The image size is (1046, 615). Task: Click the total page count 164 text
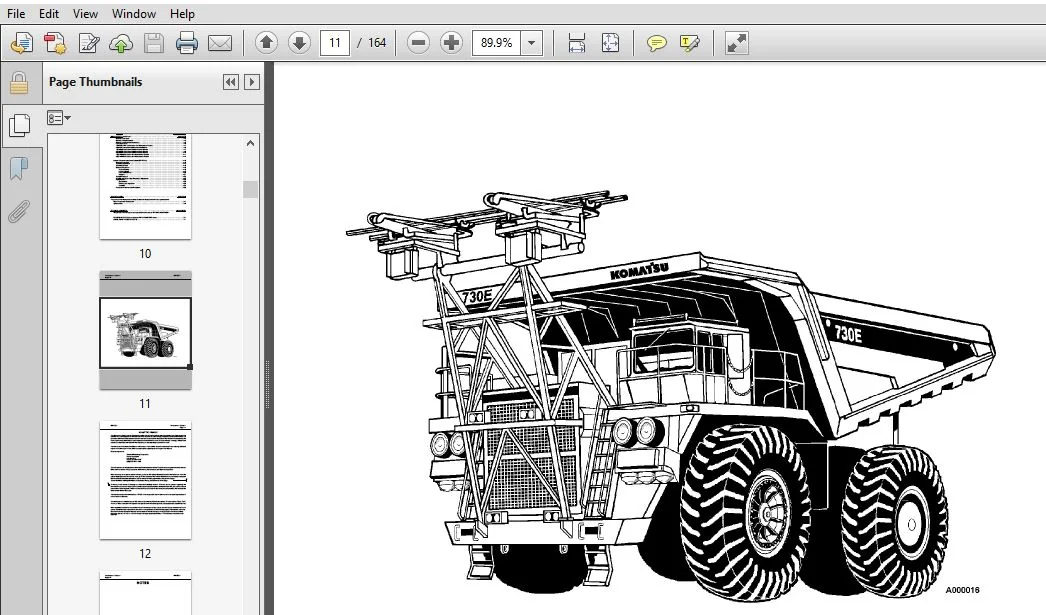pos(377,43)
